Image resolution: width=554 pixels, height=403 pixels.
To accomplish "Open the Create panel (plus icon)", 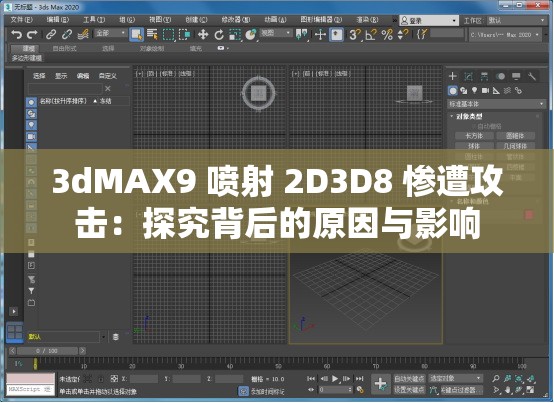I will [453, 76].
